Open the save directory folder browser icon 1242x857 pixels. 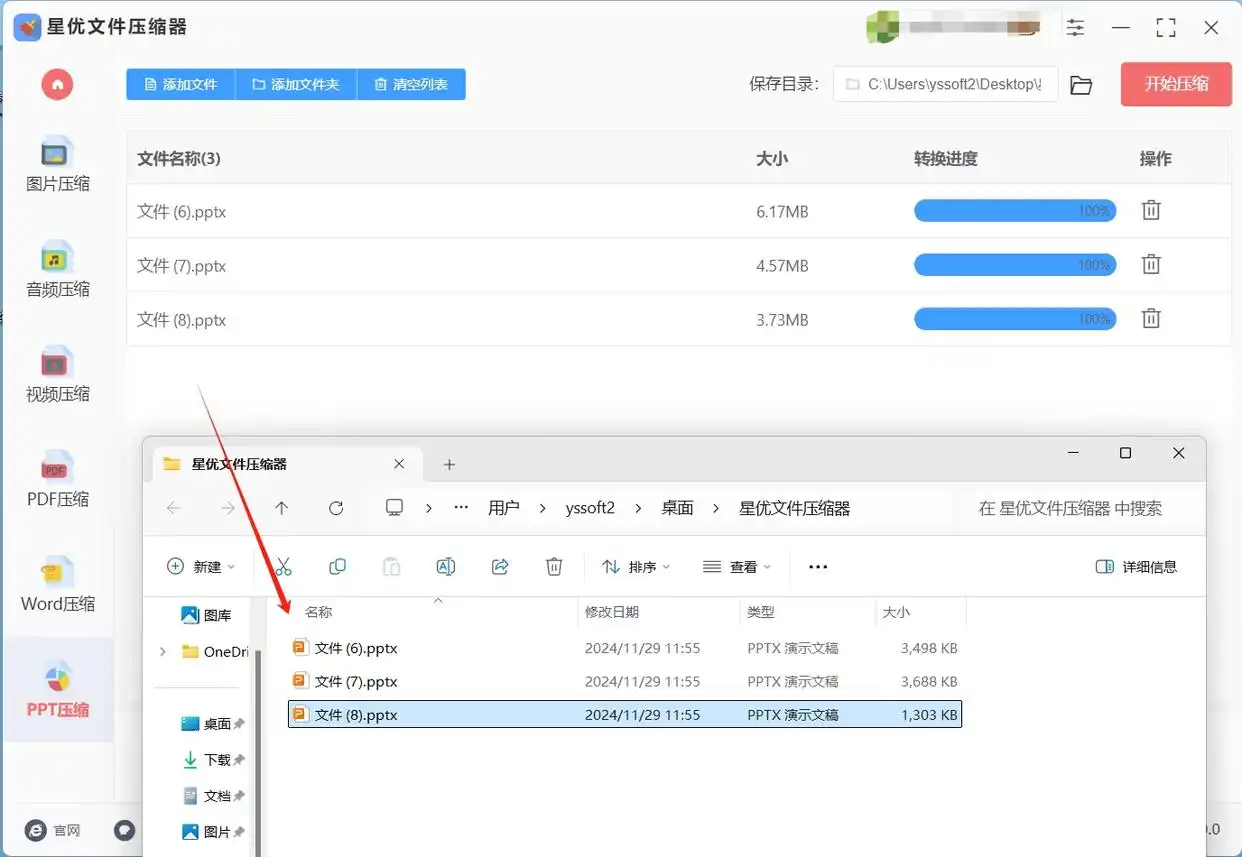tap(1081, 85)
